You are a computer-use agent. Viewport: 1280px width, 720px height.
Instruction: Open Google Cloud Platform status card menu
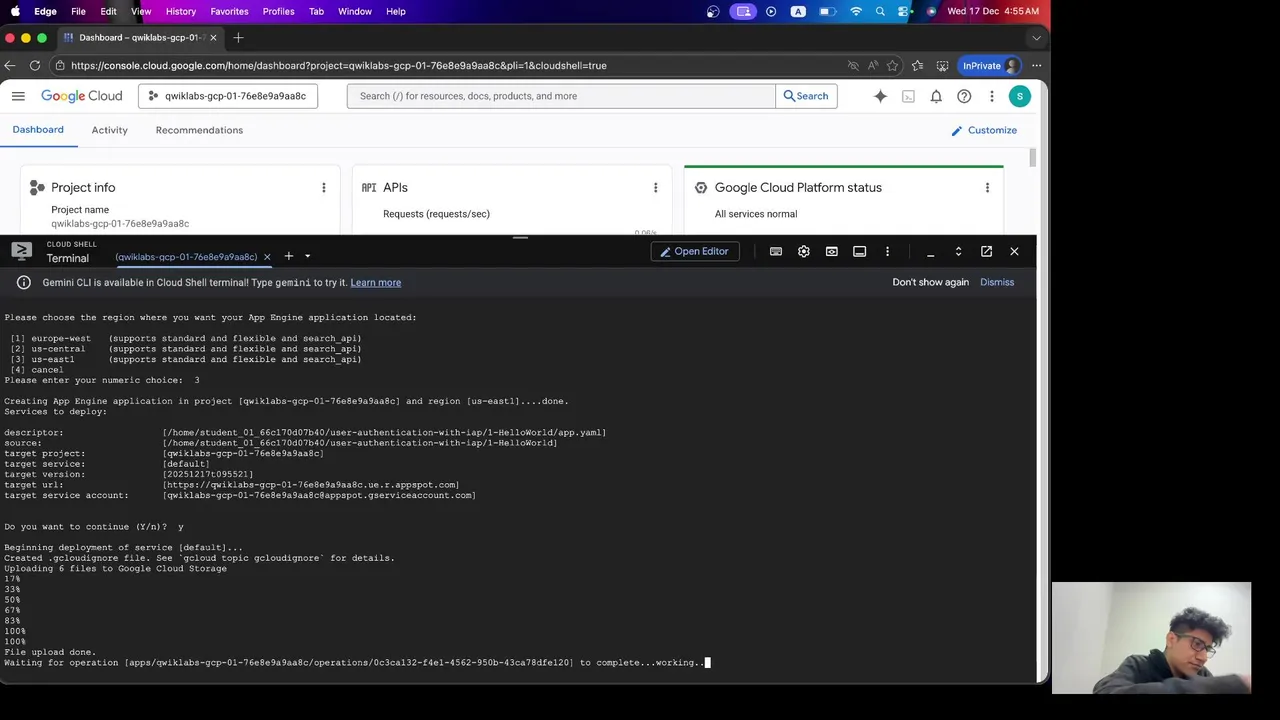(x=987, y=187)
